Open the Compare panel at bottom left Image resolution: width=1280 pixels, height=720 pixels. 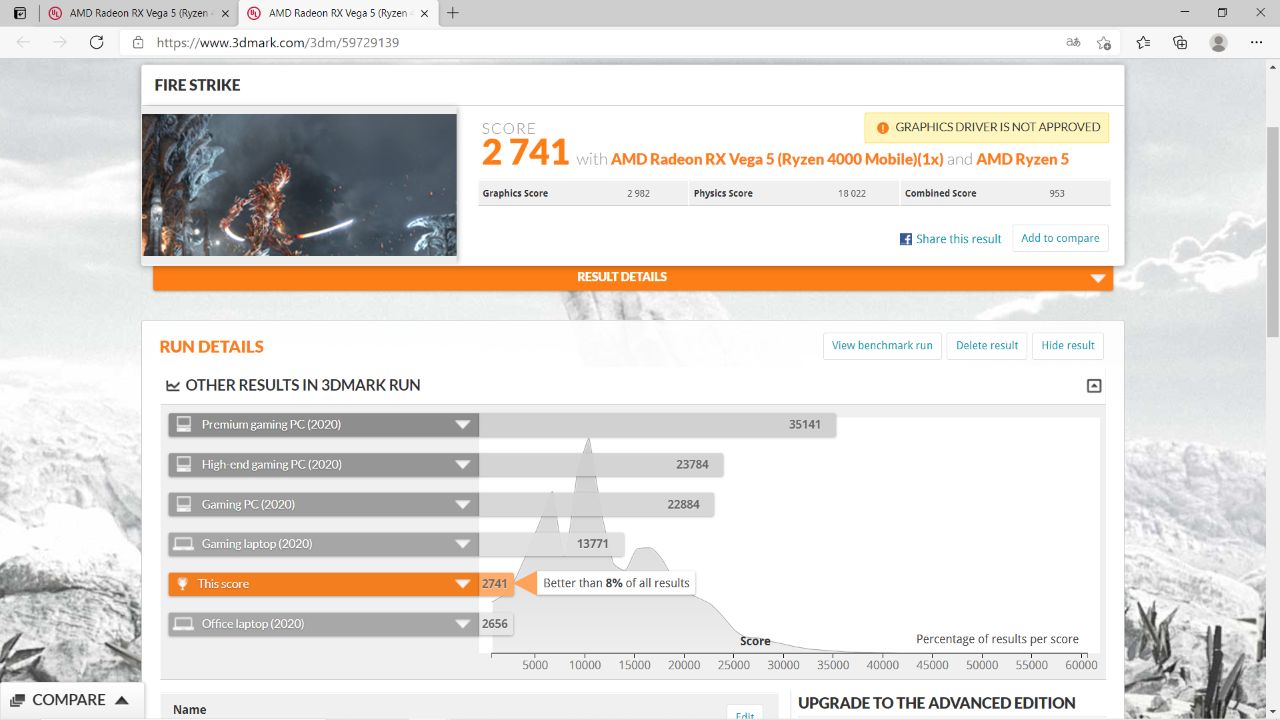(70, 700)
